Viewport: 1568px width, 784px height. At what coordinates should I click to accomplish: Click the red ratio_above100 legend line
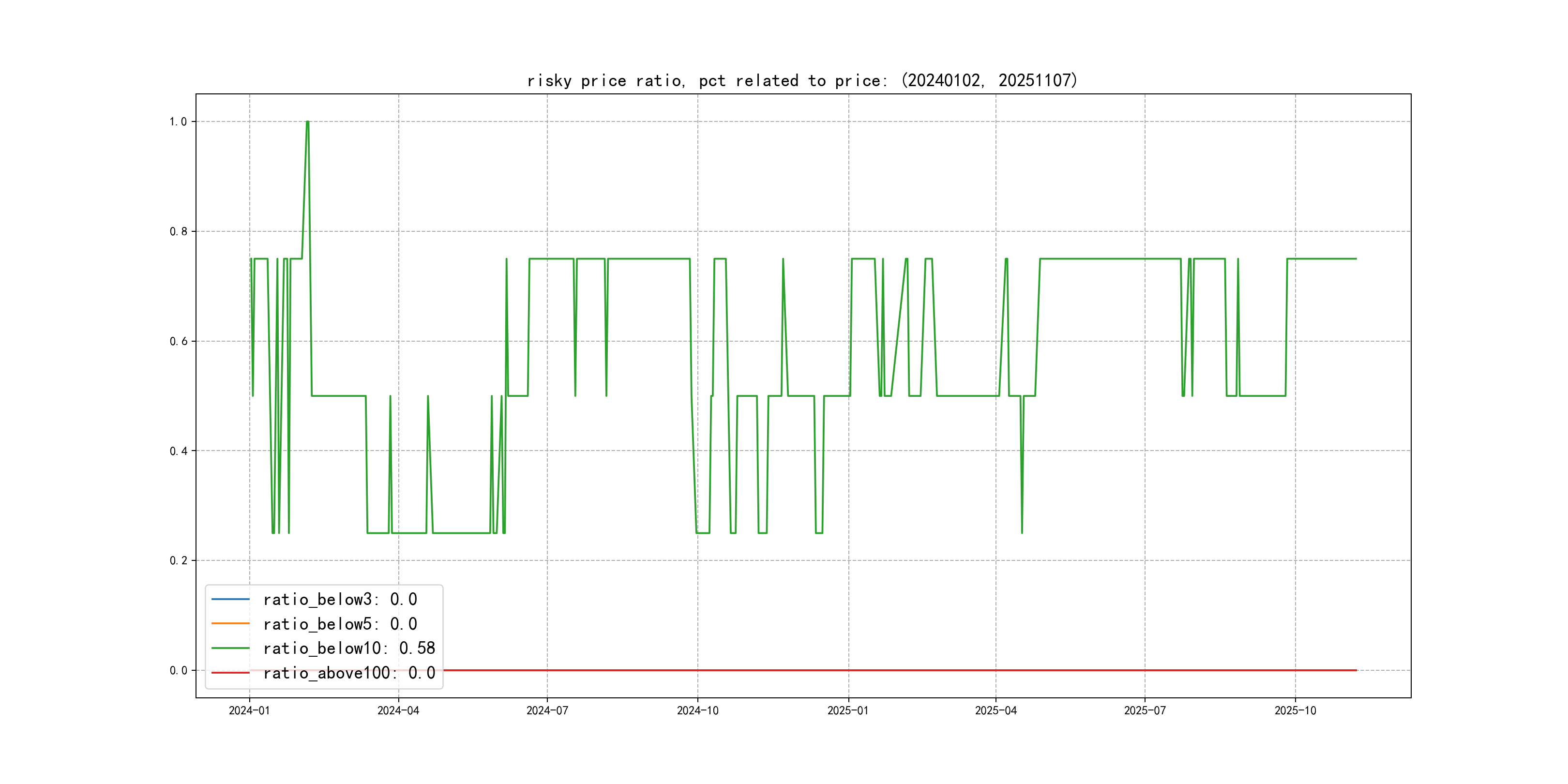tap(230, 673)
